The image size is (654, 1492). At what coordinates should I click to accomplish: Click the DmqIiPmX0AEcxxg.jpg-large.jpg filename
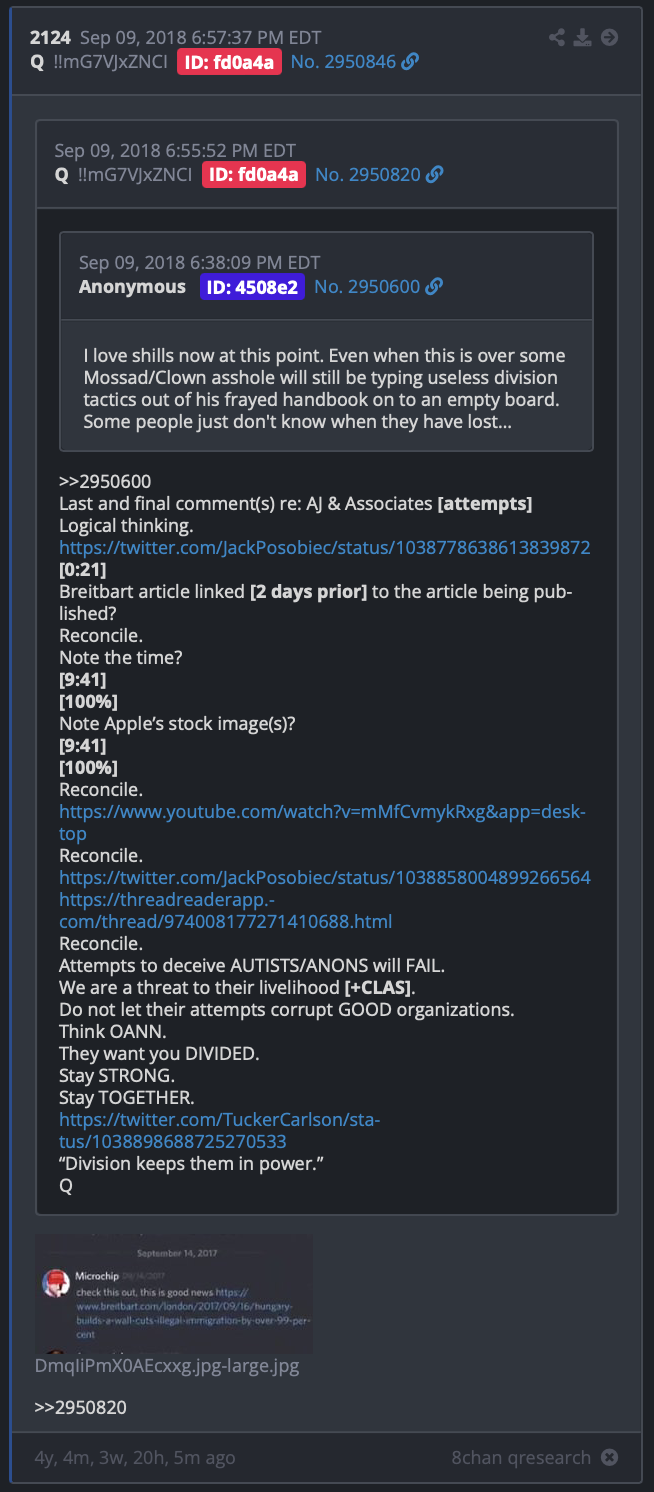(167, 1365)
